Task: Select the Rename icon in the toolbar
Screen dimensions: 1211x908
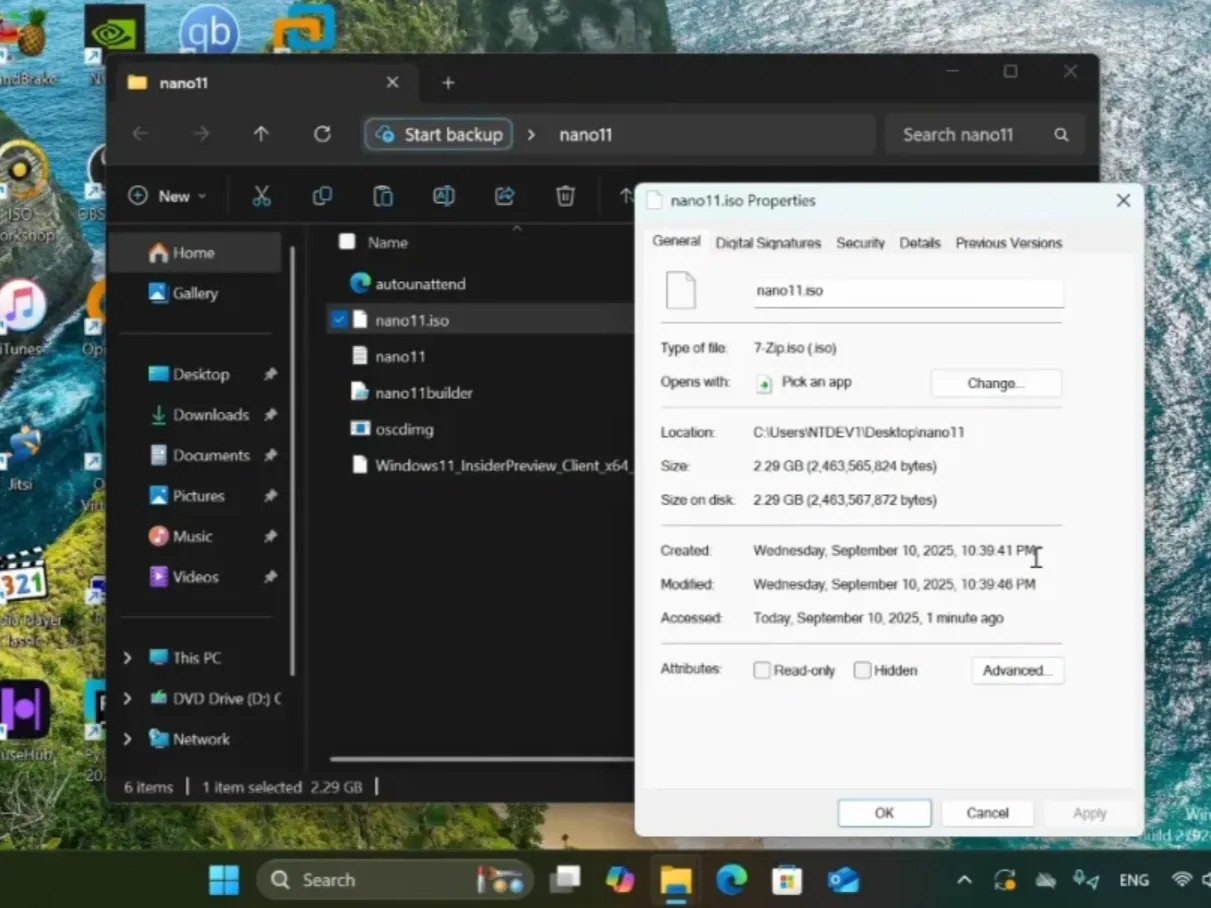Action: click(x=444, y=196)
